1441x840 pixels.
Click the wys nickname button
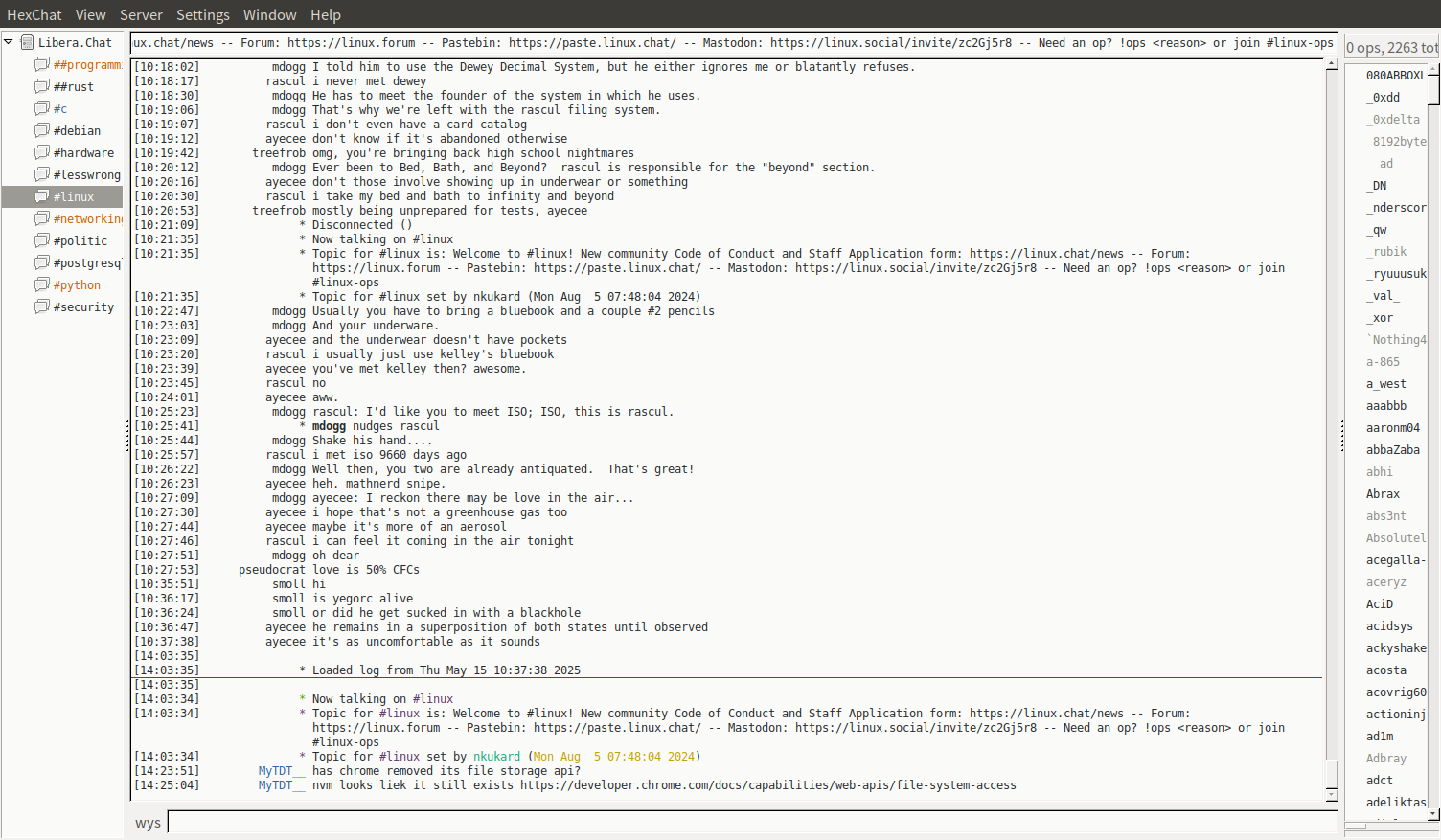148,823
